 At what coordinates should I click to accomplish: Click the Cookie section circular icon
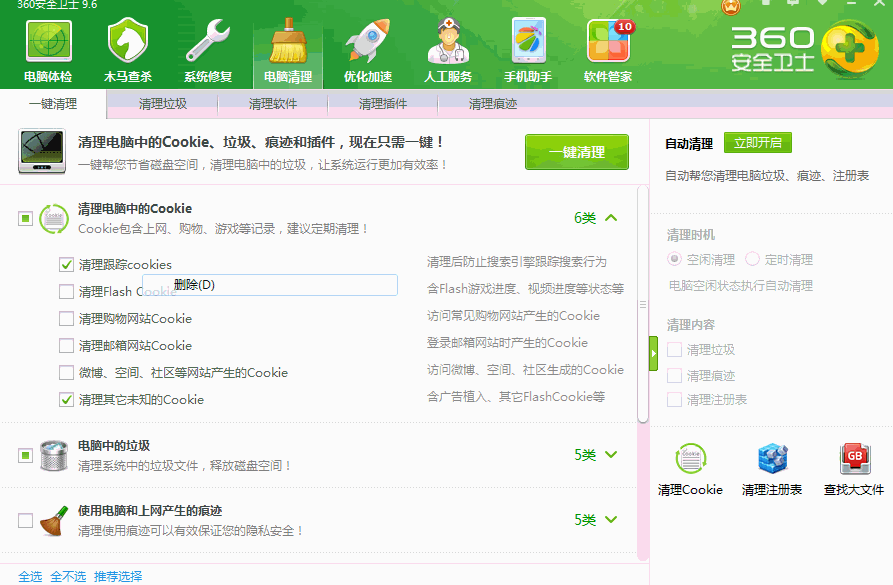coord(54,219)
